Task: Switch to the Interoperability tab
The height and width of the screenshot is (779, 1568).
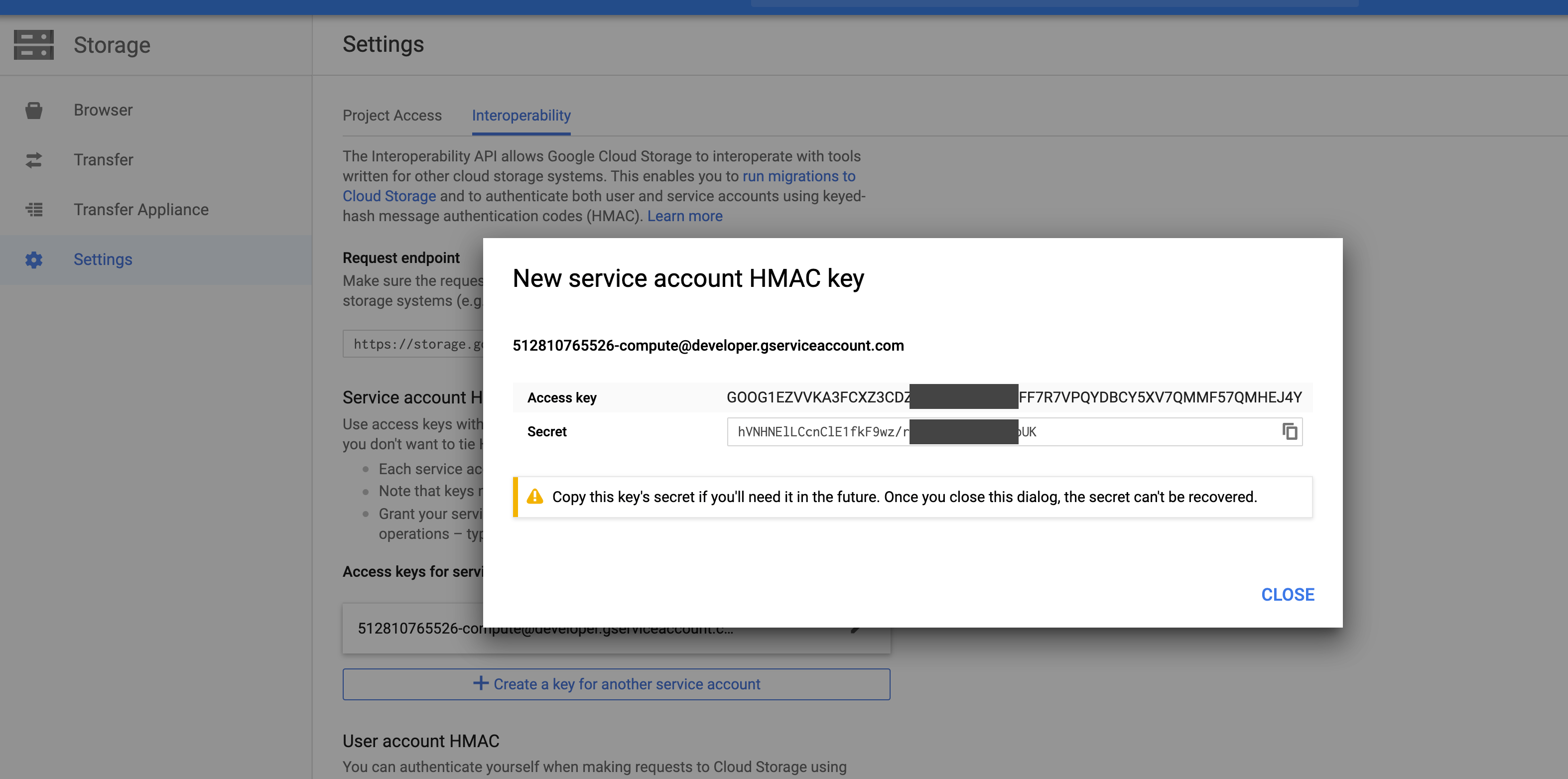Action: pyautogui.click(x=521, y=116)
